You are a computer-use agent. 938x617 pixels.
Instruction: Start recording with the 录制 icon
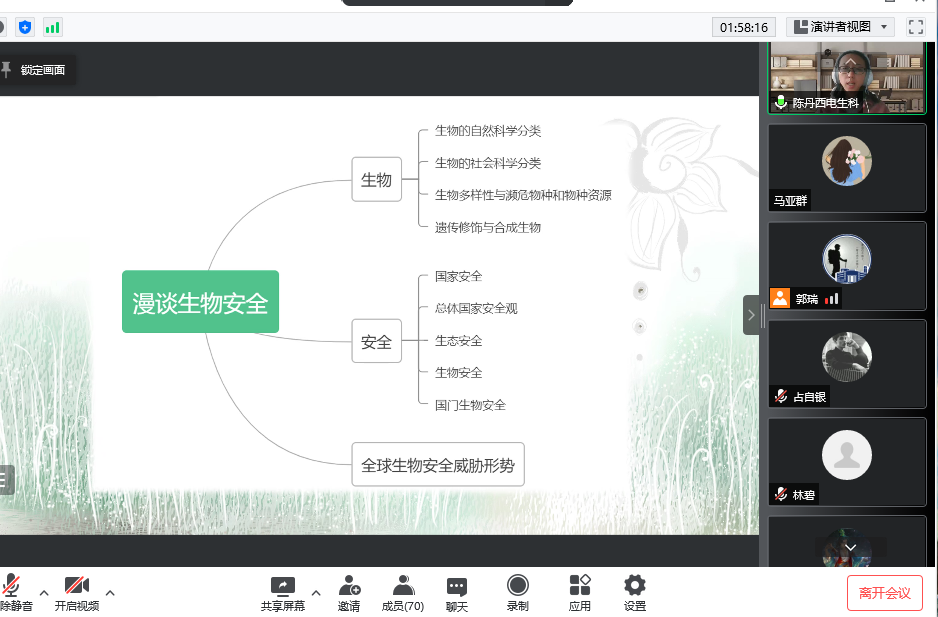pyautogui.click(x=517, y=587)
